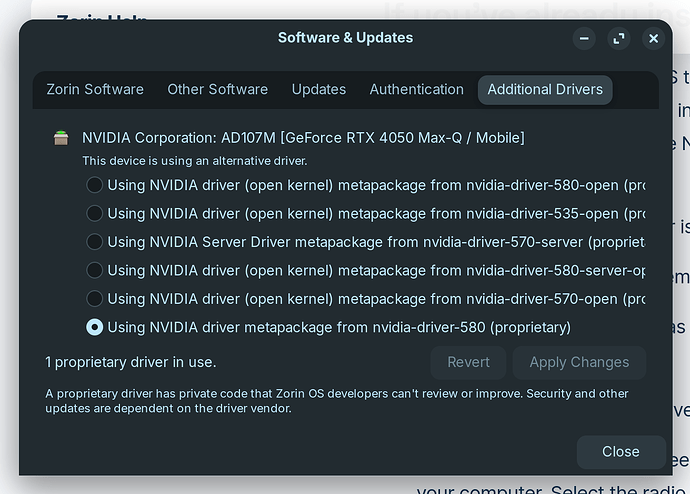Viewport: 690px width, 494px height.
Task: Pick the nvidia-driver-580-server-open driver option
Action: tap(95, 270)
